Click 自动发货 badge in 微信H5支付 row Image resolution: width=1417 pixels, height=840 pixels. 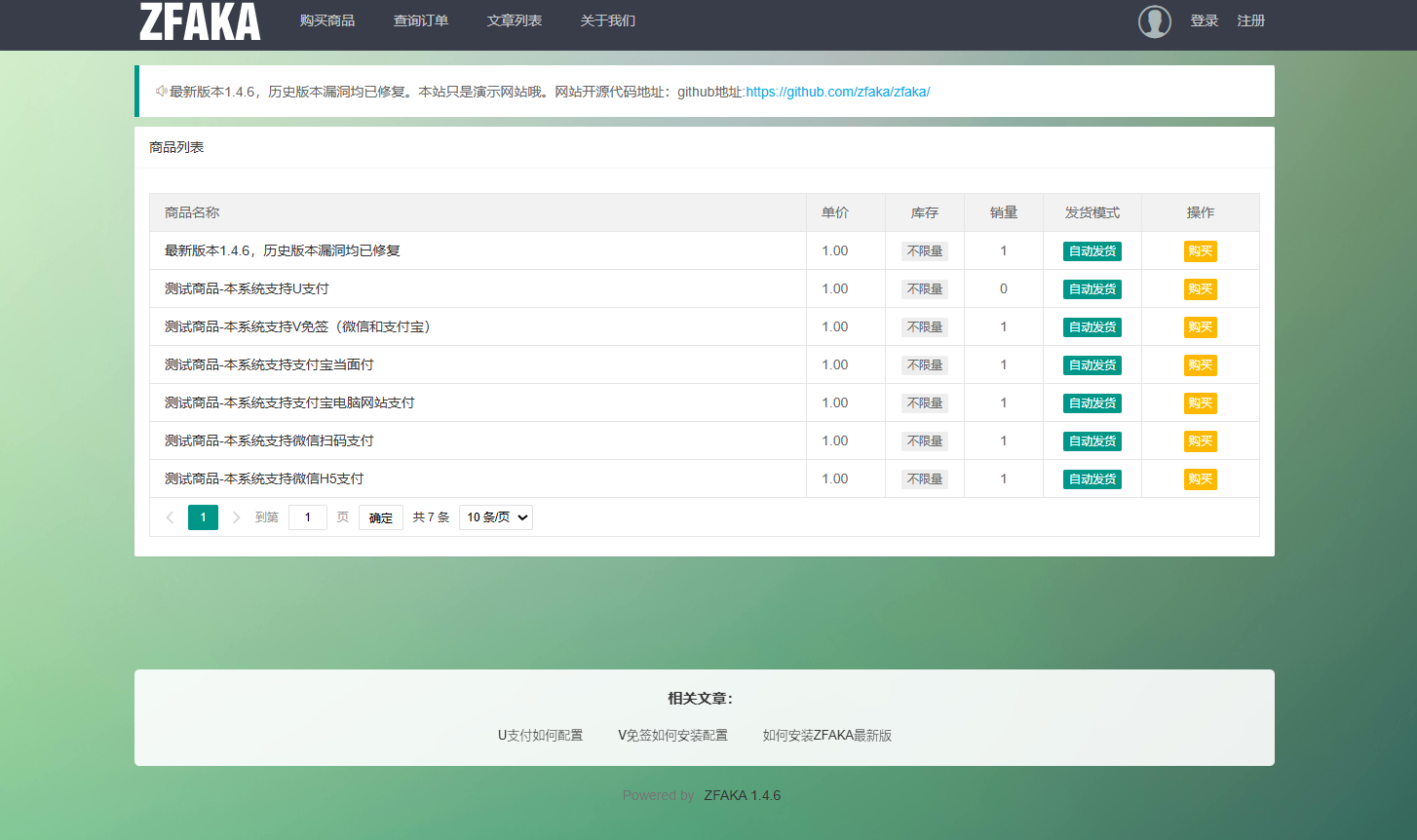(1092, 479)
